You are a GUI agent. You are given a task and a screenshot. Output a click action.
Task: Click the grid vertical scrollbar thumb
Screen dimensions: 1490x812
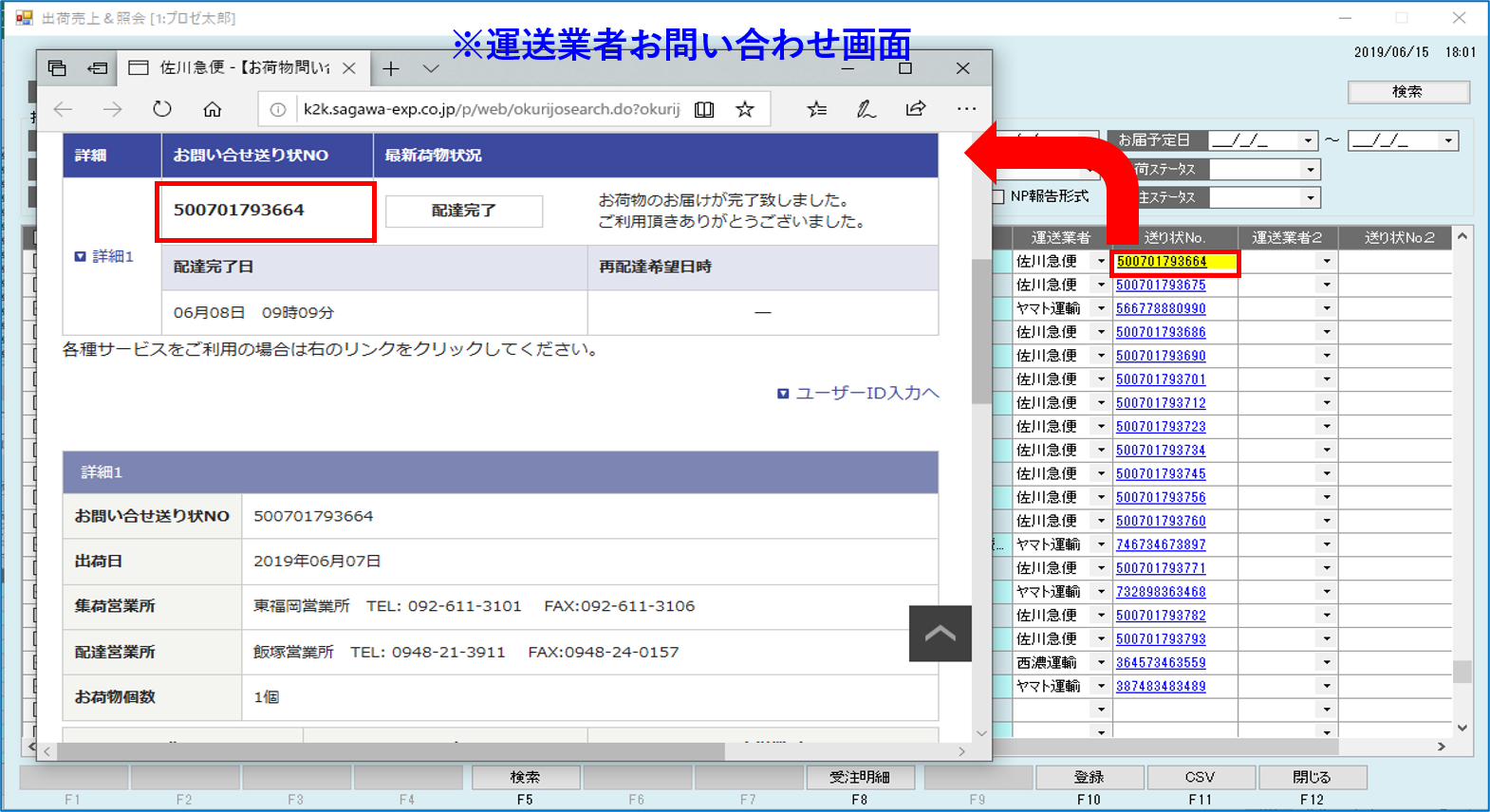coord(1462,672)
